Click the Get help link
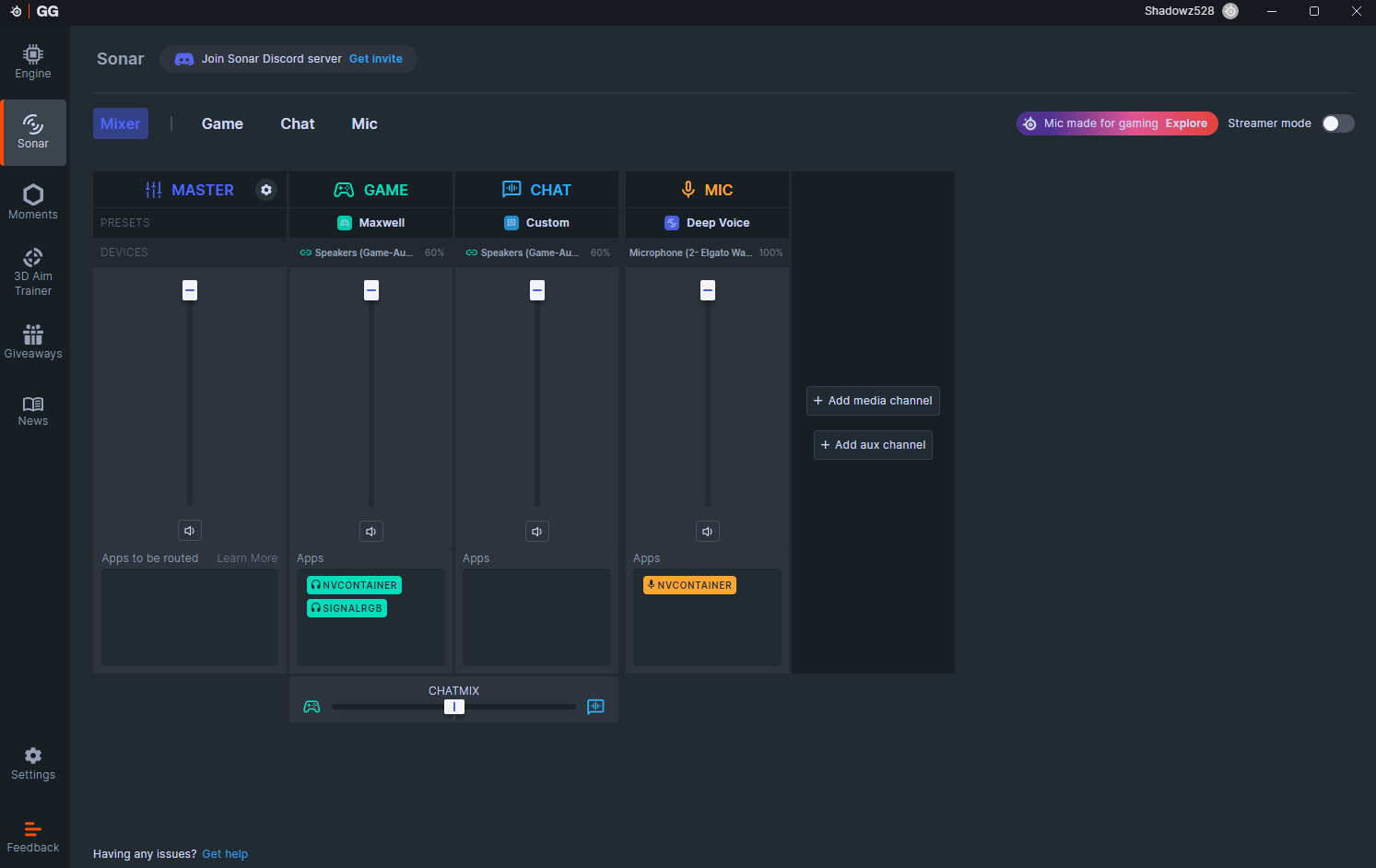The image size is (1376, 868). 225,854
